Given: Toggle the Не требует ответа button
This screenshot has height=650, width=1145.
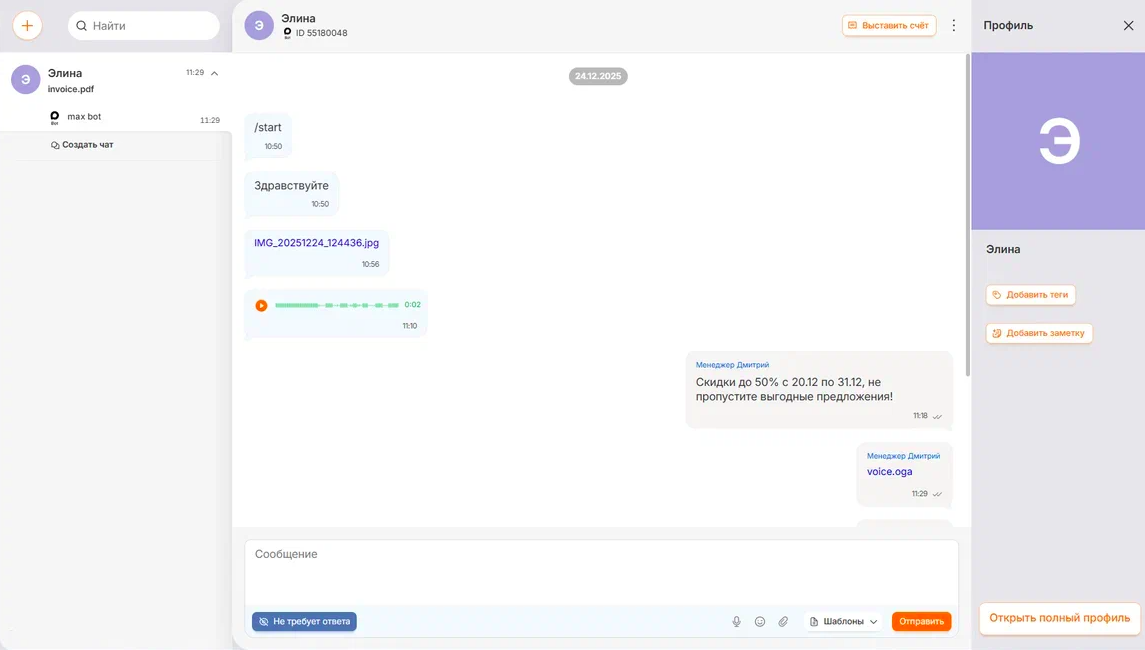Looking at the screenshot, I should pos(304,622).
